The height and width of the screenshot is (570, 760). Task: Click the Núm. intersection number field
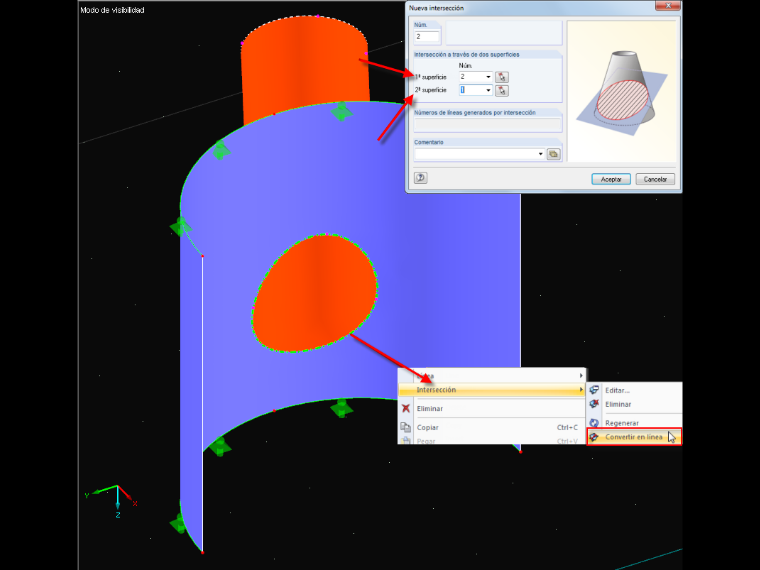tap(427, 37)
